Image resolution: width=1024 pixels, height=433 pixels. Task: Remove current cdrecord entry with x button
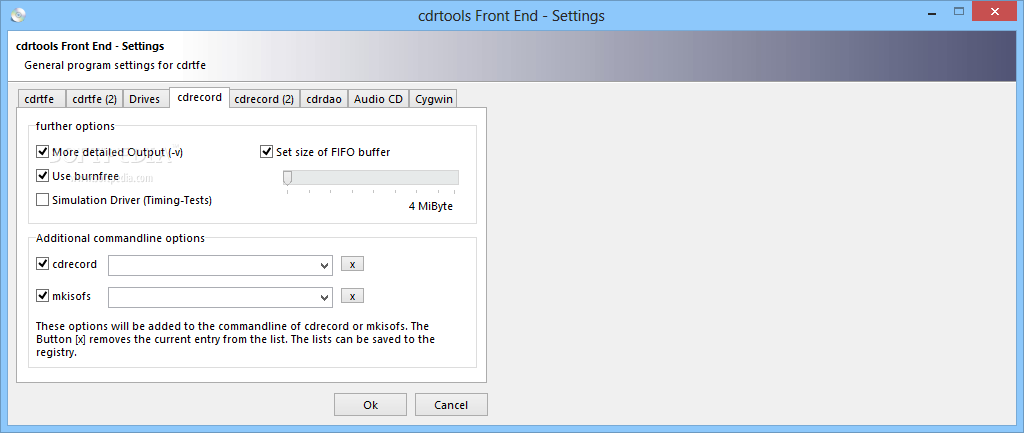(x=353, y=265)
